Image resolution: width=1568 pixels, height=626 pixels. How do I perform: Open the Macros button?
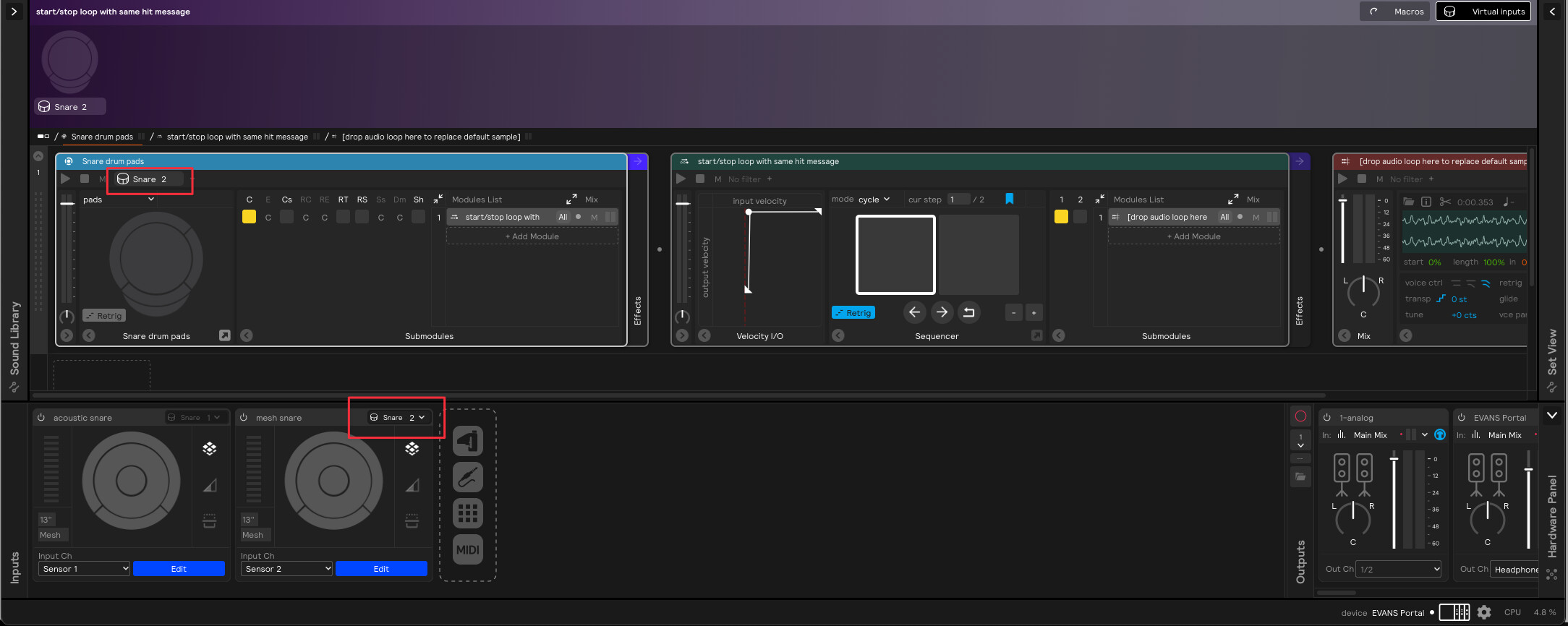point(1395,12)
